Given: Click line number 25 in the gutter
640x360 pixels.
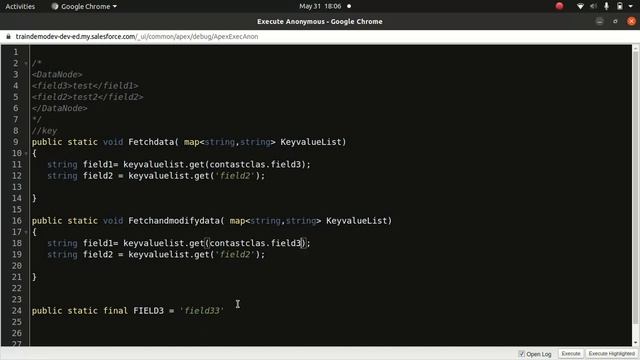Looking at the screenshot, I should pos(16,322).
